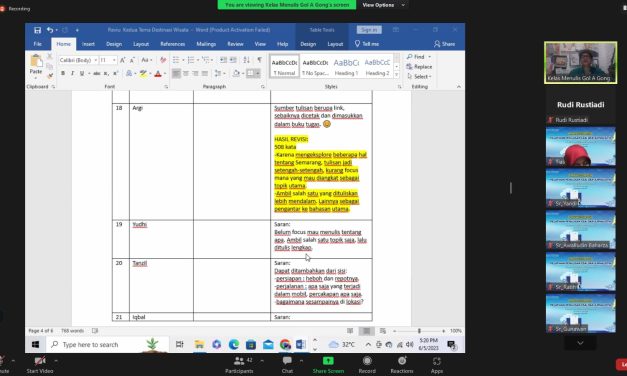Image resolution: width=627 pixels, height=376 pixels.
Task: Click the Increase Indent icon
Action: [x=233, y=60]
